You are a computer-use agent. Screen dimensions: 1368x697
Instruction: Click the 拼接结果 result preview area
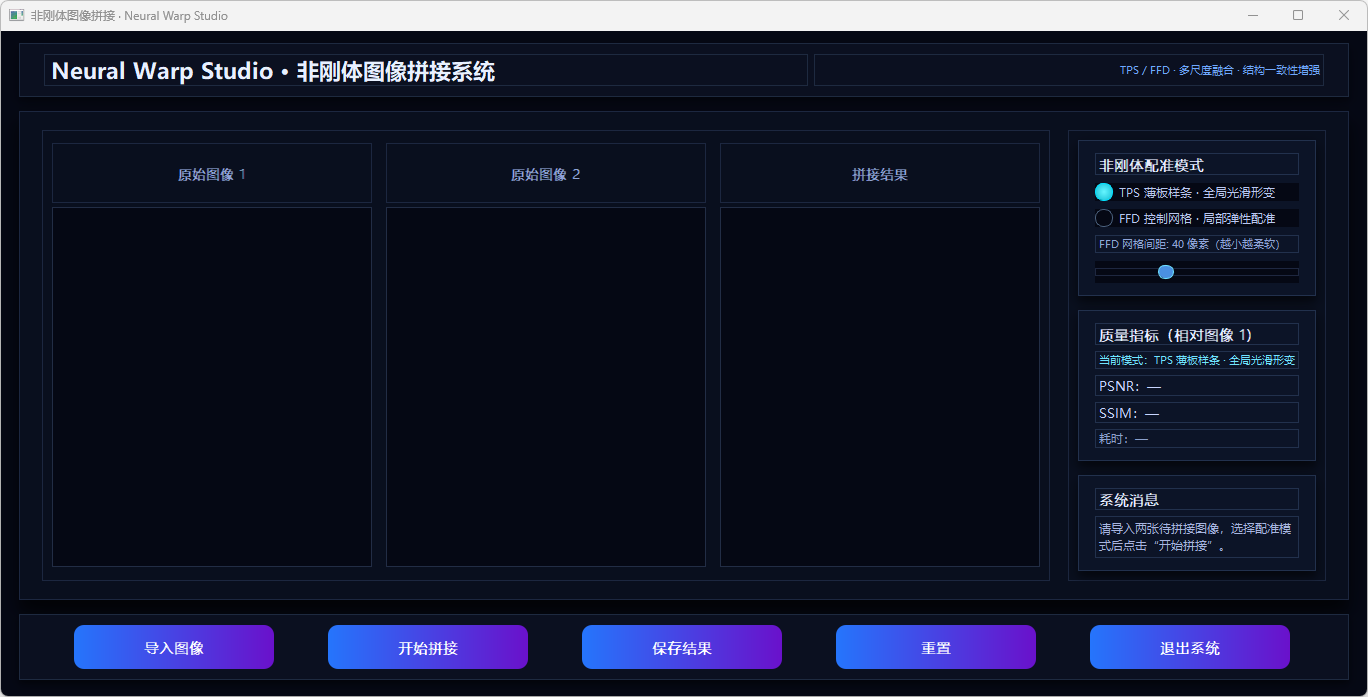[x=880, y=386]
